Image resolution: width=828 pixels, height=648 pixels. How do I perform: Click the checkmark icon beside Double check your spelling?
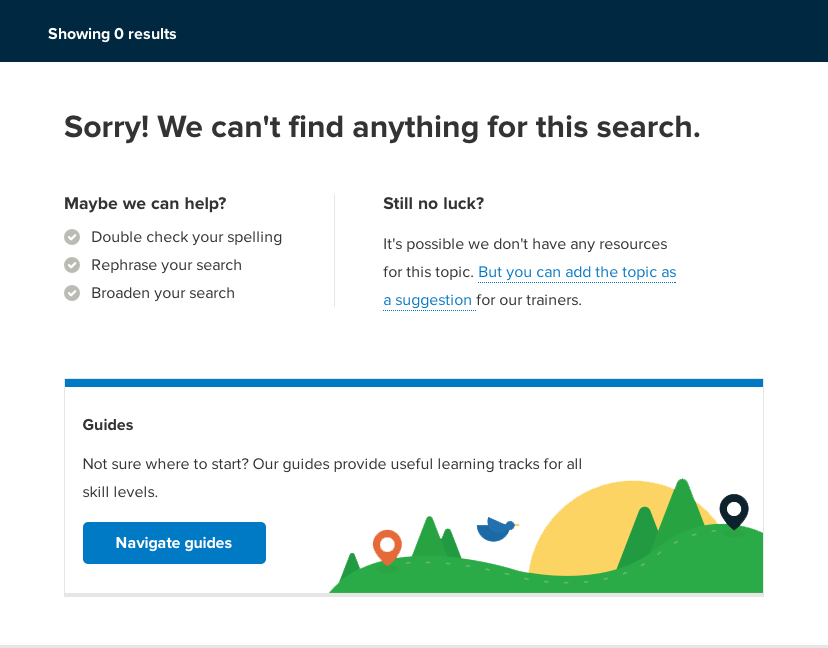click(x=72, y=237)
